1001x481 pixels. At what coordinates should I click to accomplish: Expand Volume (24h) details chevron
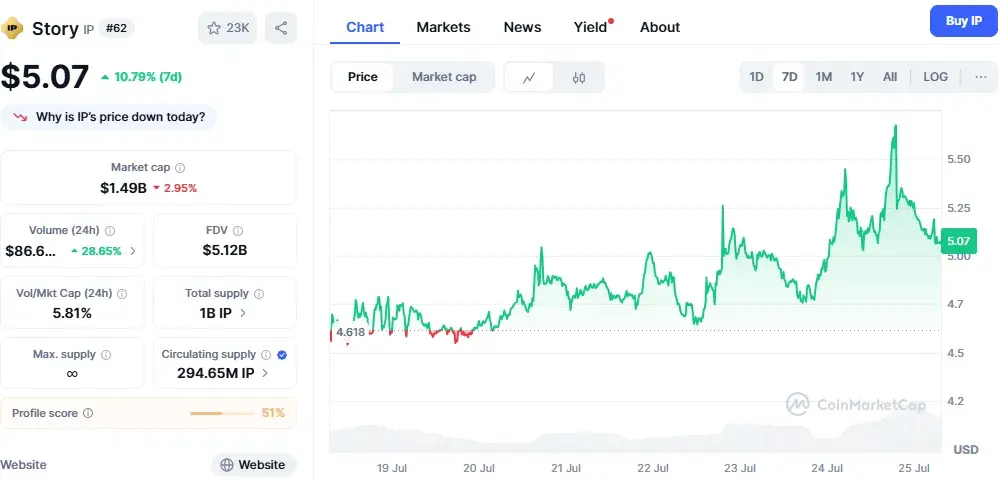tap(133, 251)
